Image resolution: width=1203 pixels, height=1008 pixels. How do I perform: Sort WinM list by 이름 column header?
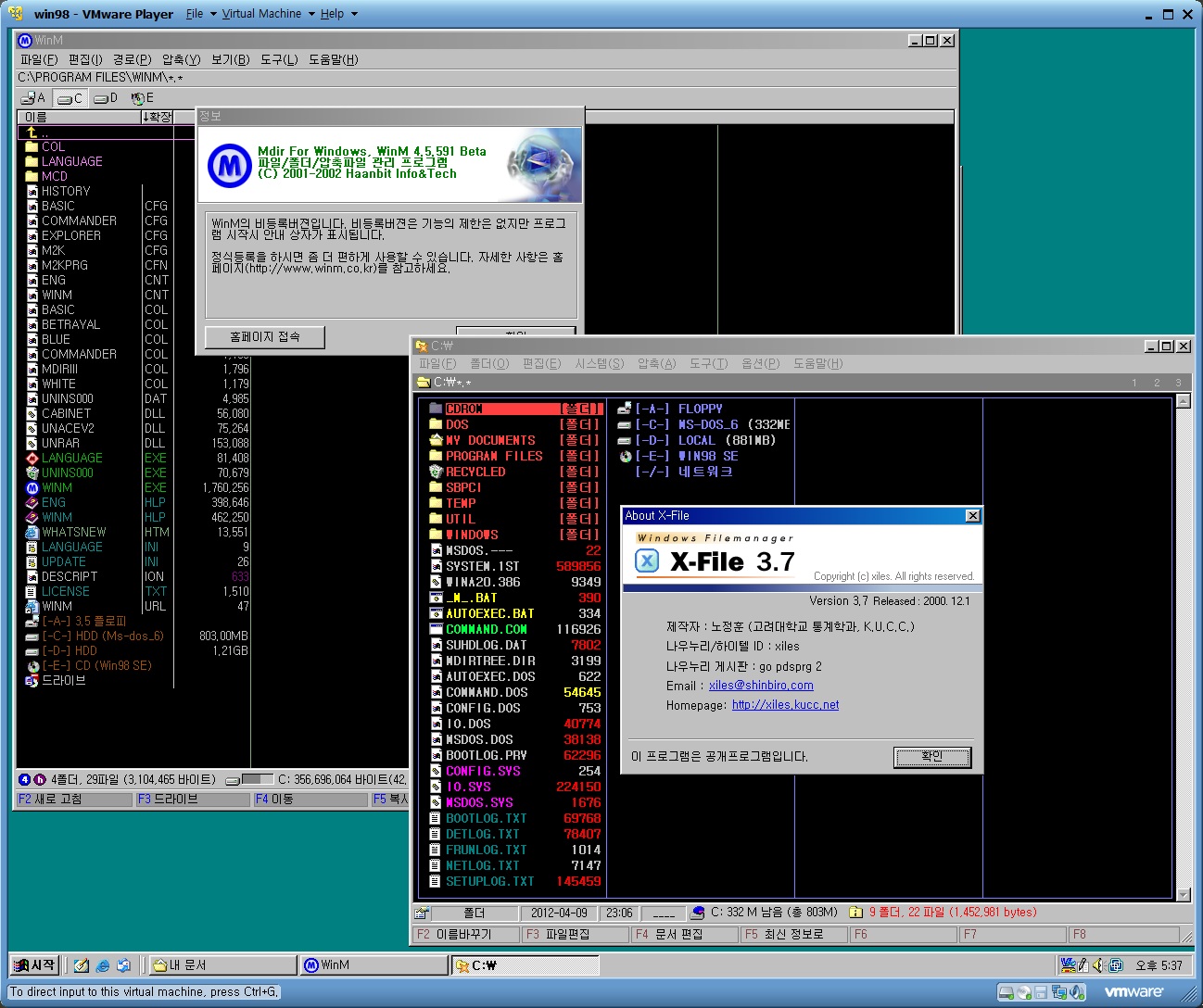coord(79,117)
